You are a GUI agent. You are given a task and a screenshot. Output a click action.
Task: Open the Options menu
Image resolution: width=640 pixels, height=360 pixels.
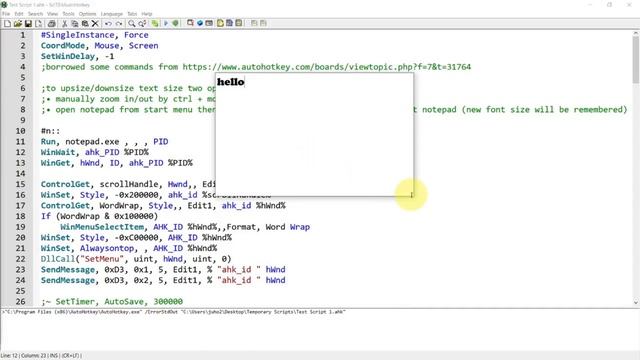(x=87, y=14)
